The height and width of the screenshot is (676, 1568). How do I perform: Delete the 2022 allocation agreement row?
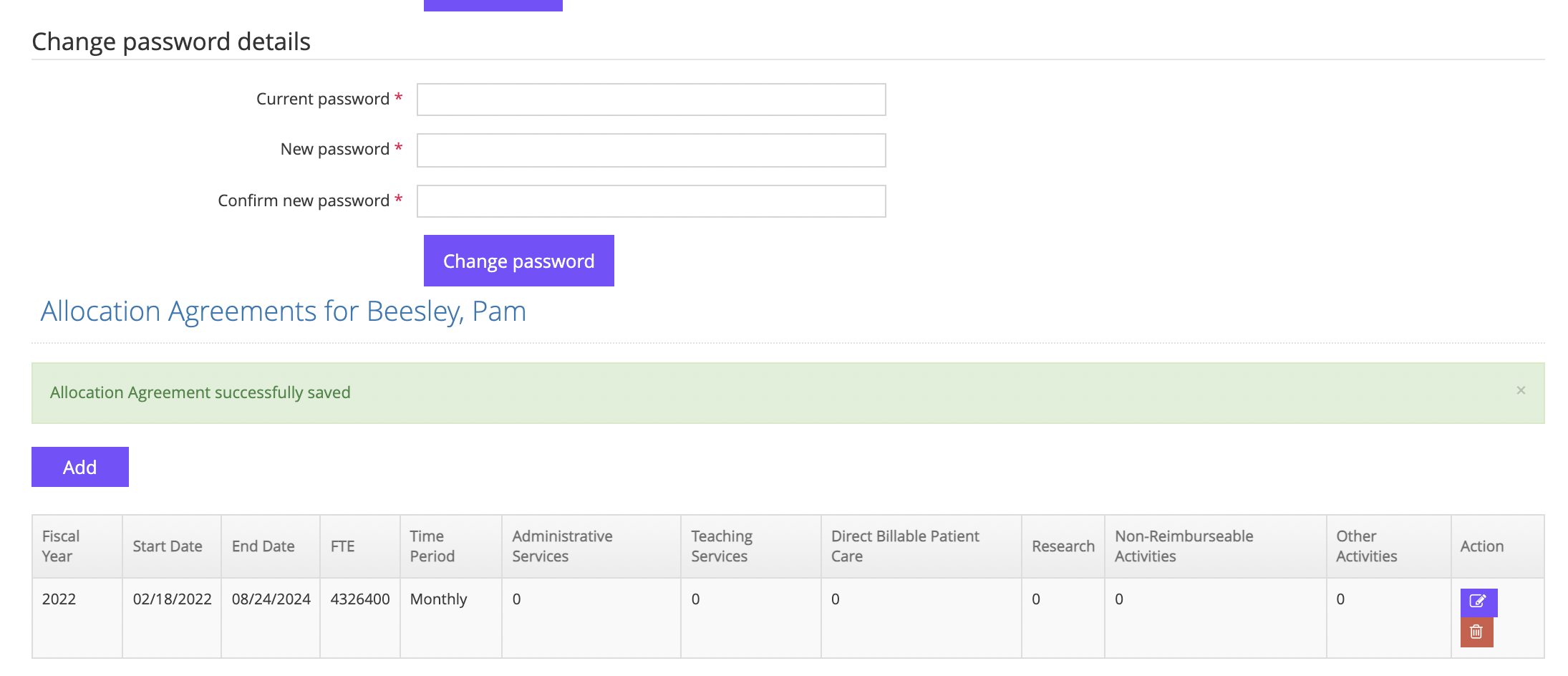[1476, 632]
